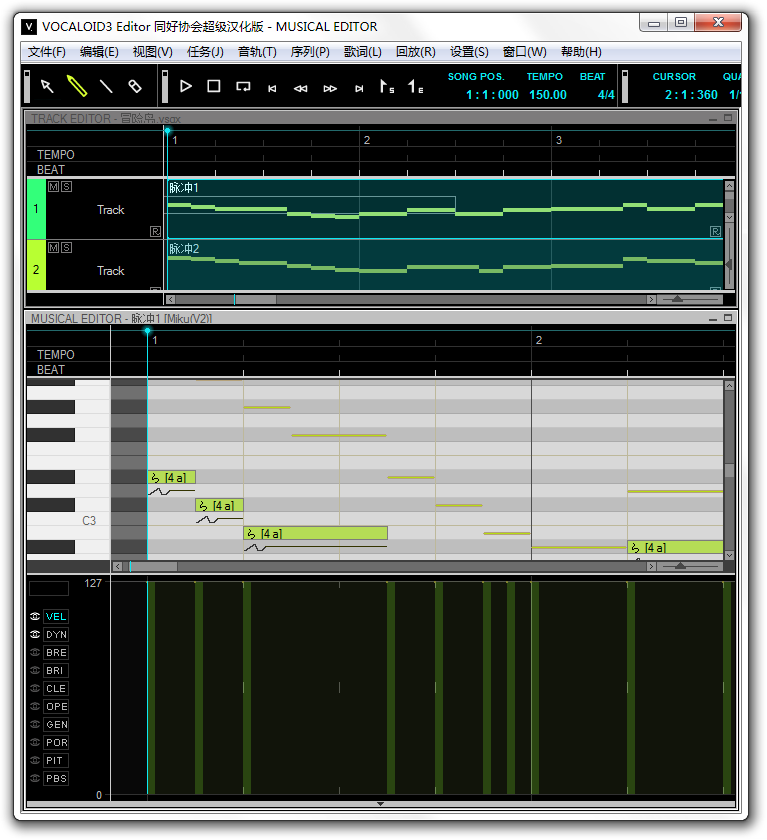The height and width of the screenshot is (840, 767).
Task: Select the DYN parameter button
Action: coord(56,635)
